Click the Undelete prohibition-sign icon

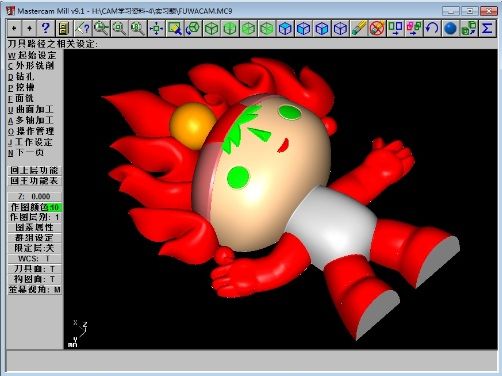pyautogui.click(x=377, y=28)
